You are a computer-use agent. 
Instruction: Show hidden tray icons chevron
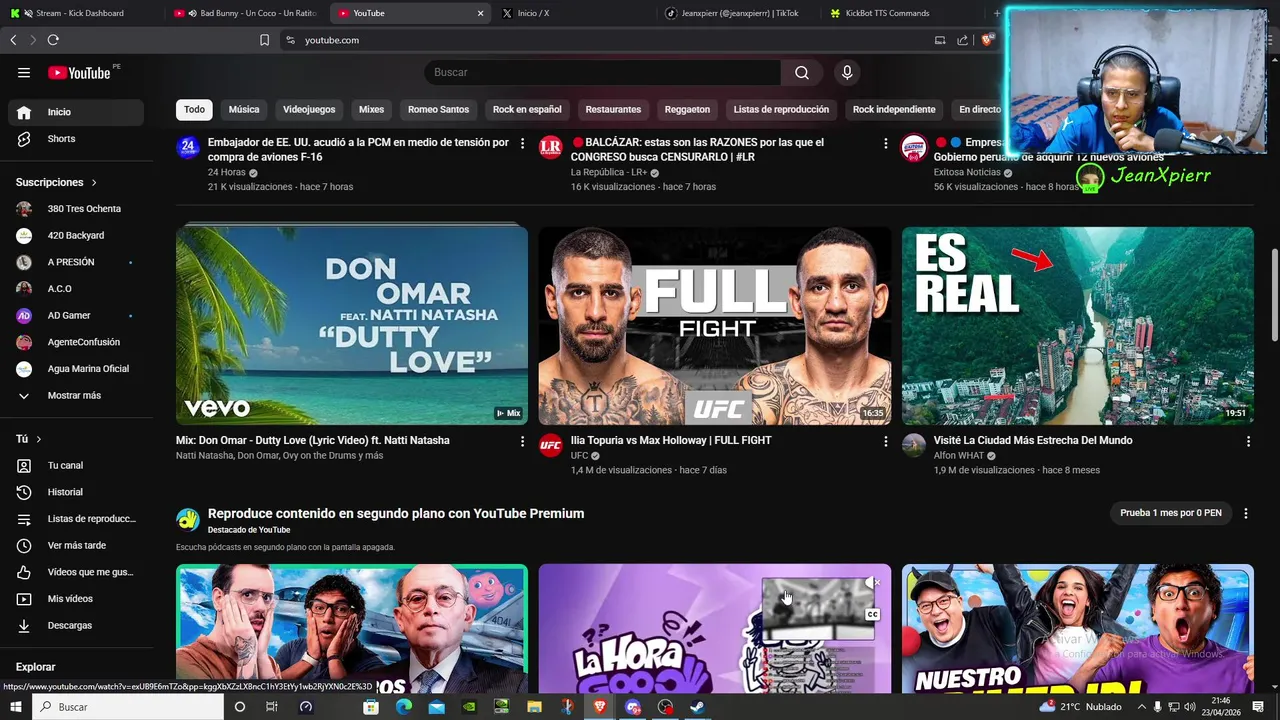coord(1140,707)
